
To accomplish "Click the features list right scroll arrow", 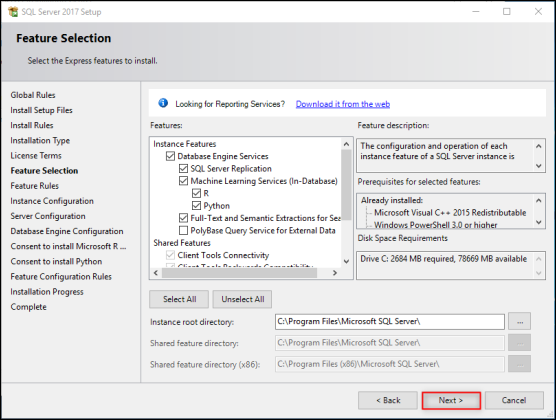I will (x=335, y=273).
